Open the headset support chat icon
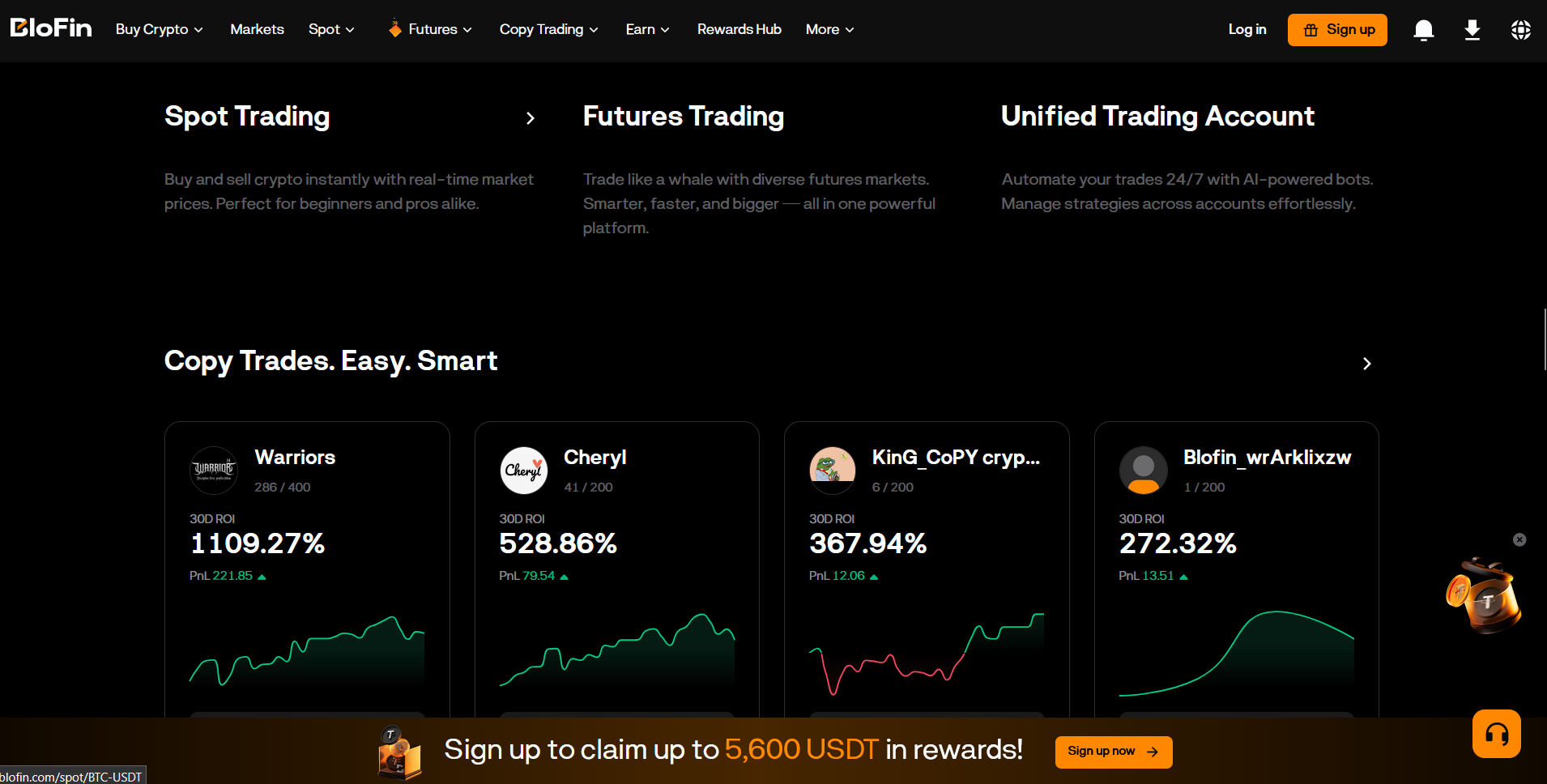Image resolution: width=1547 pixels, height=784 pixels. 1496,734
